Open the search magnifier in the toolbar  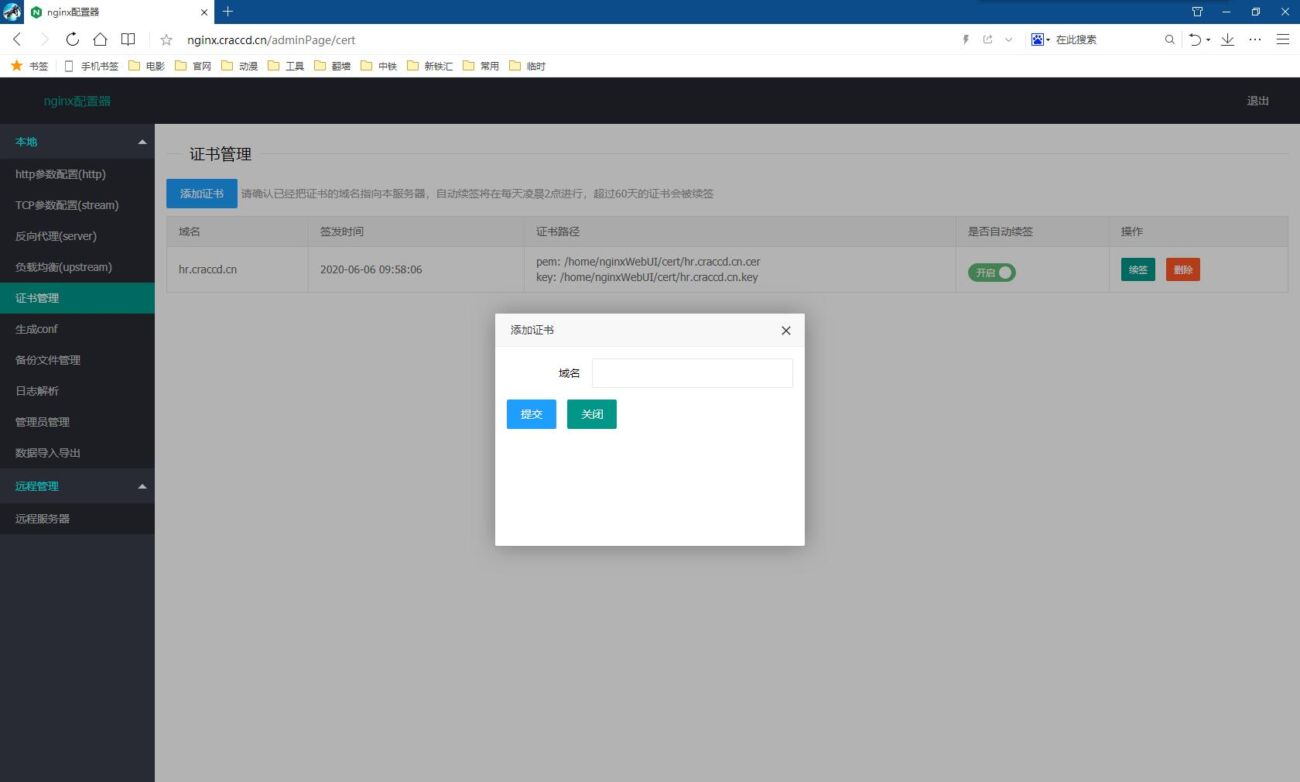[x=1169, y=39]
